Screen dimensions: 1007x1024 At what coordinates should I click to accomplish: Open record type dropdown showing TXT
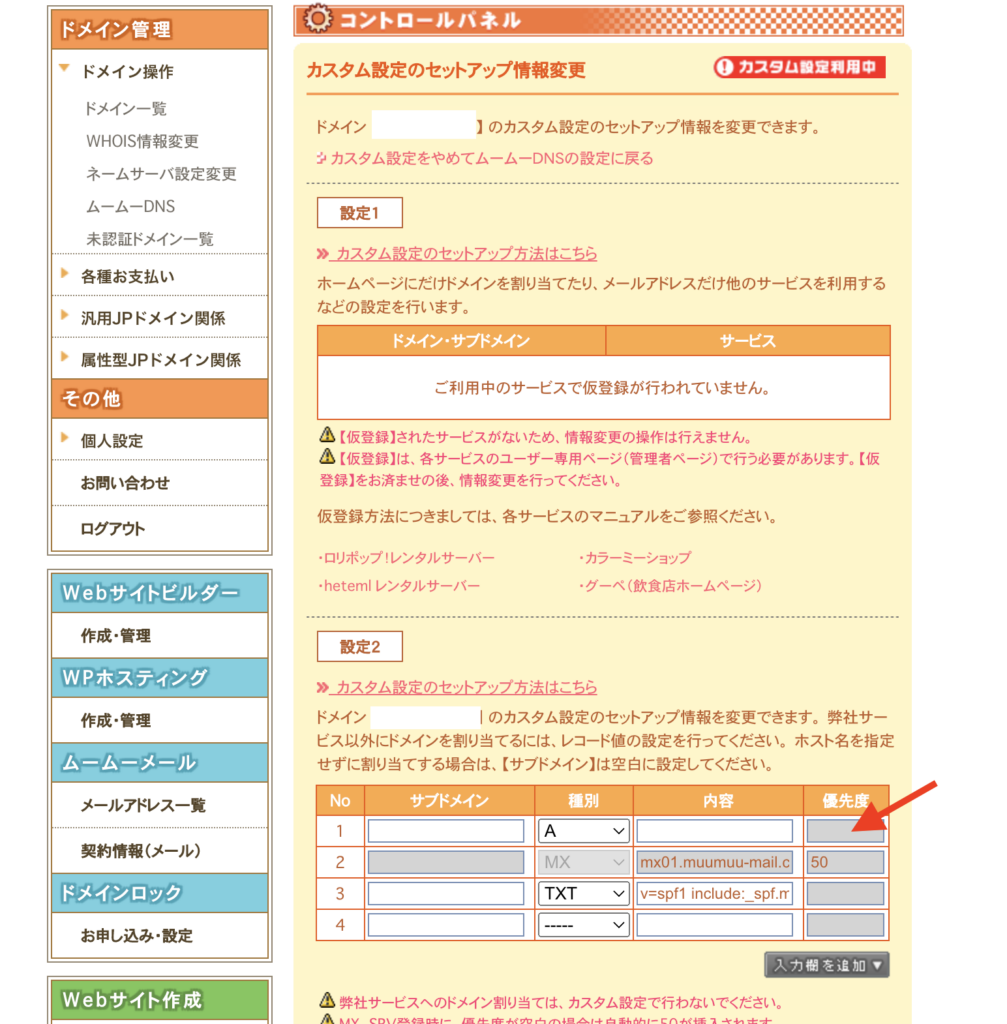tap(584, 893)
